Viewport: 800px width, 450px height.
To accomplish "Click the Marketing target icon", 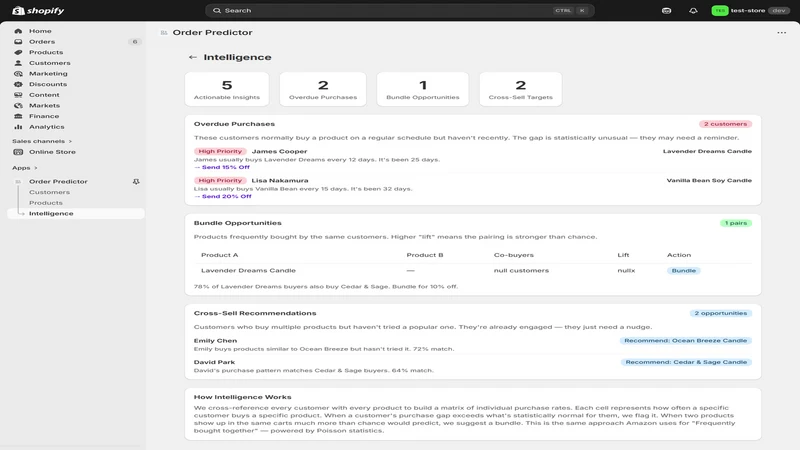I will [18, 73].
